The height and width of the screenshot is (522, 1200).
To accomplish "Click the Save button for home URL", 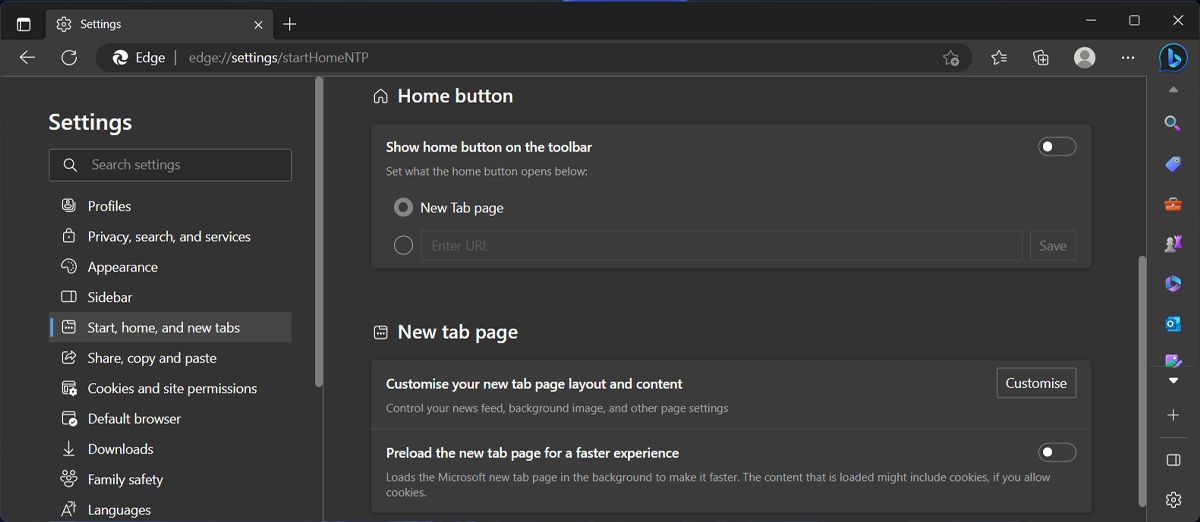I will (x=1053, y=246).
